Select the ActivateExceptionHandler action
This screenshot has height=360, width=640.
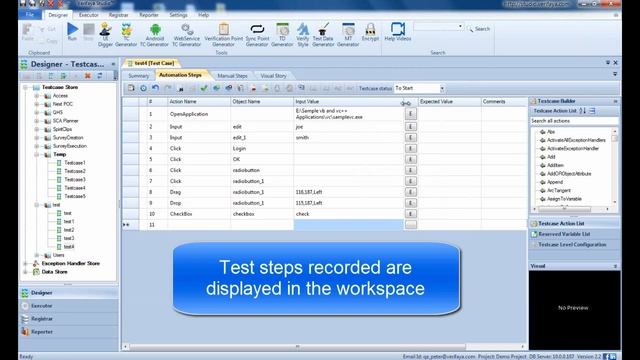573,149
